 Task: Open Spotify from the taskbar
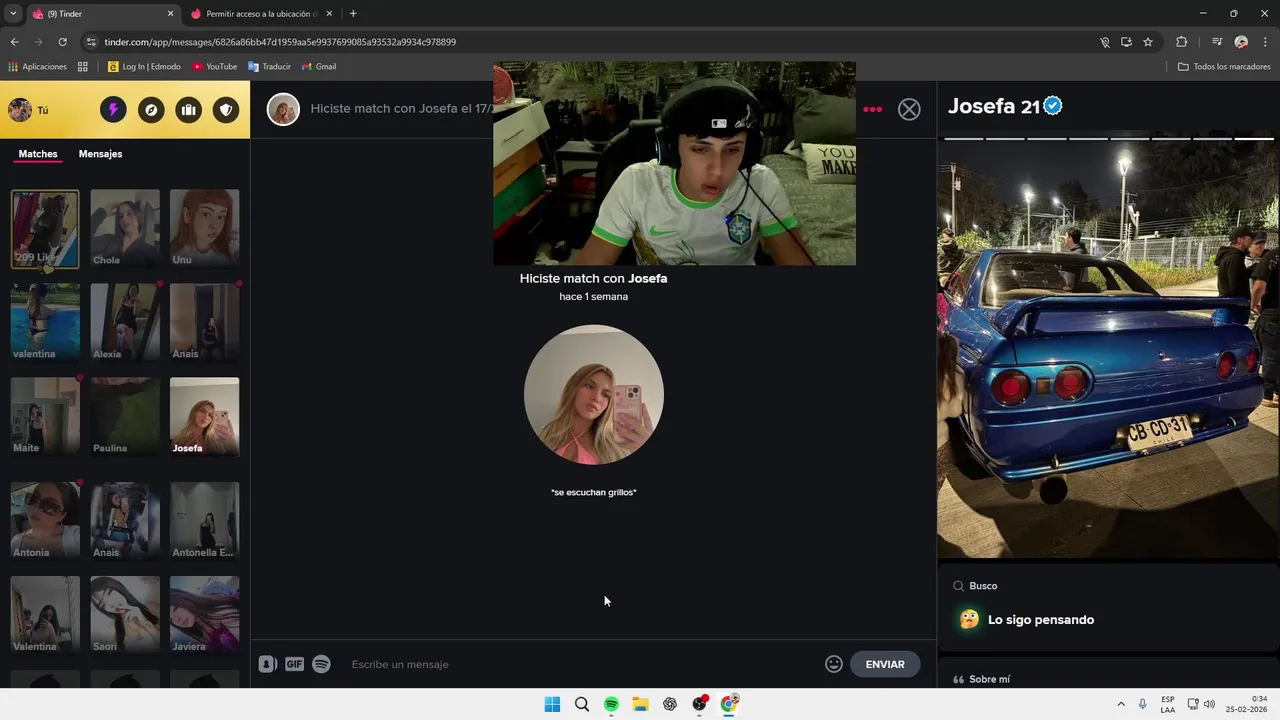pyautogui.click(x=611, y=704)
